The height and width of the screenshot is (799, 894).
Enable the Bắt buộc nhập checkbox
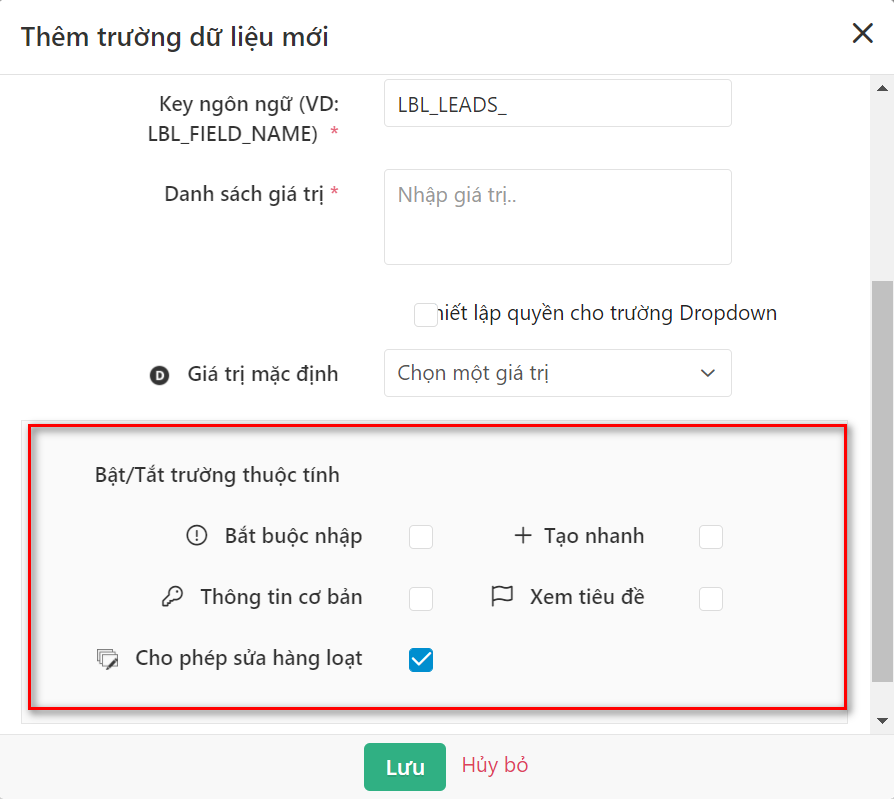click(x=421, y=536)
